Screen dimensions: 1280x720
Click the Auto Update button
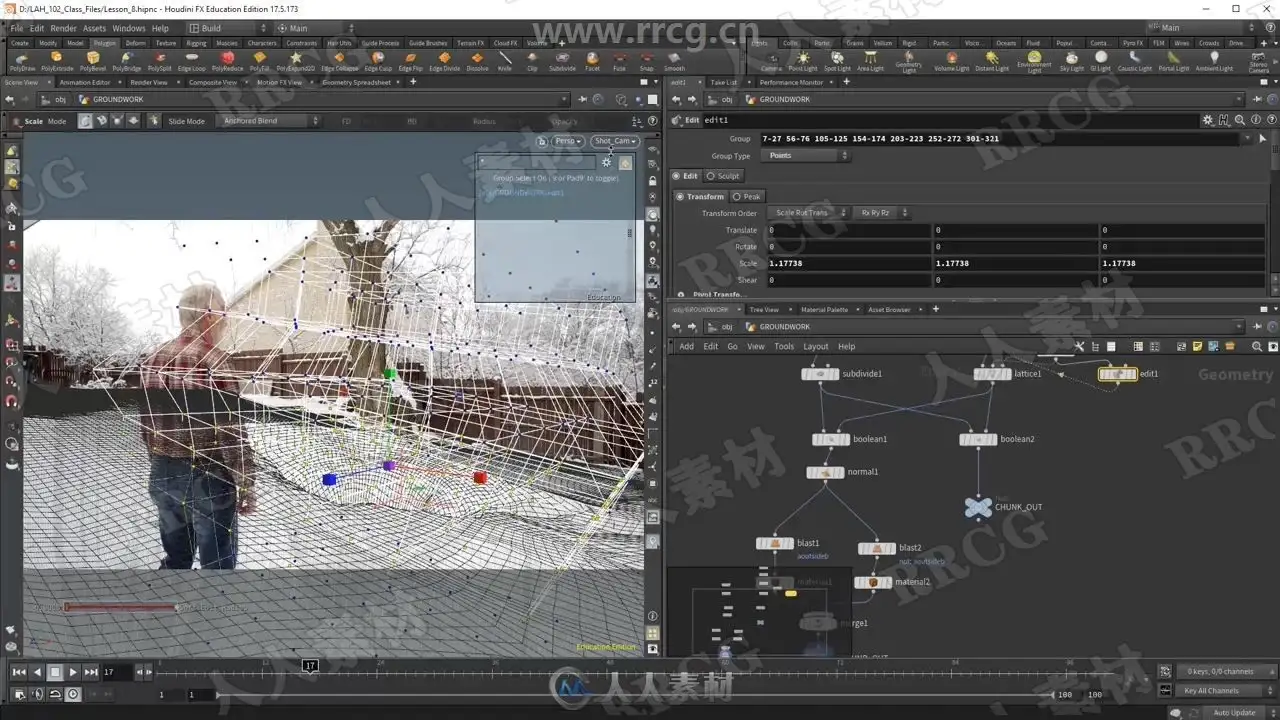(x=1235, y=712)
